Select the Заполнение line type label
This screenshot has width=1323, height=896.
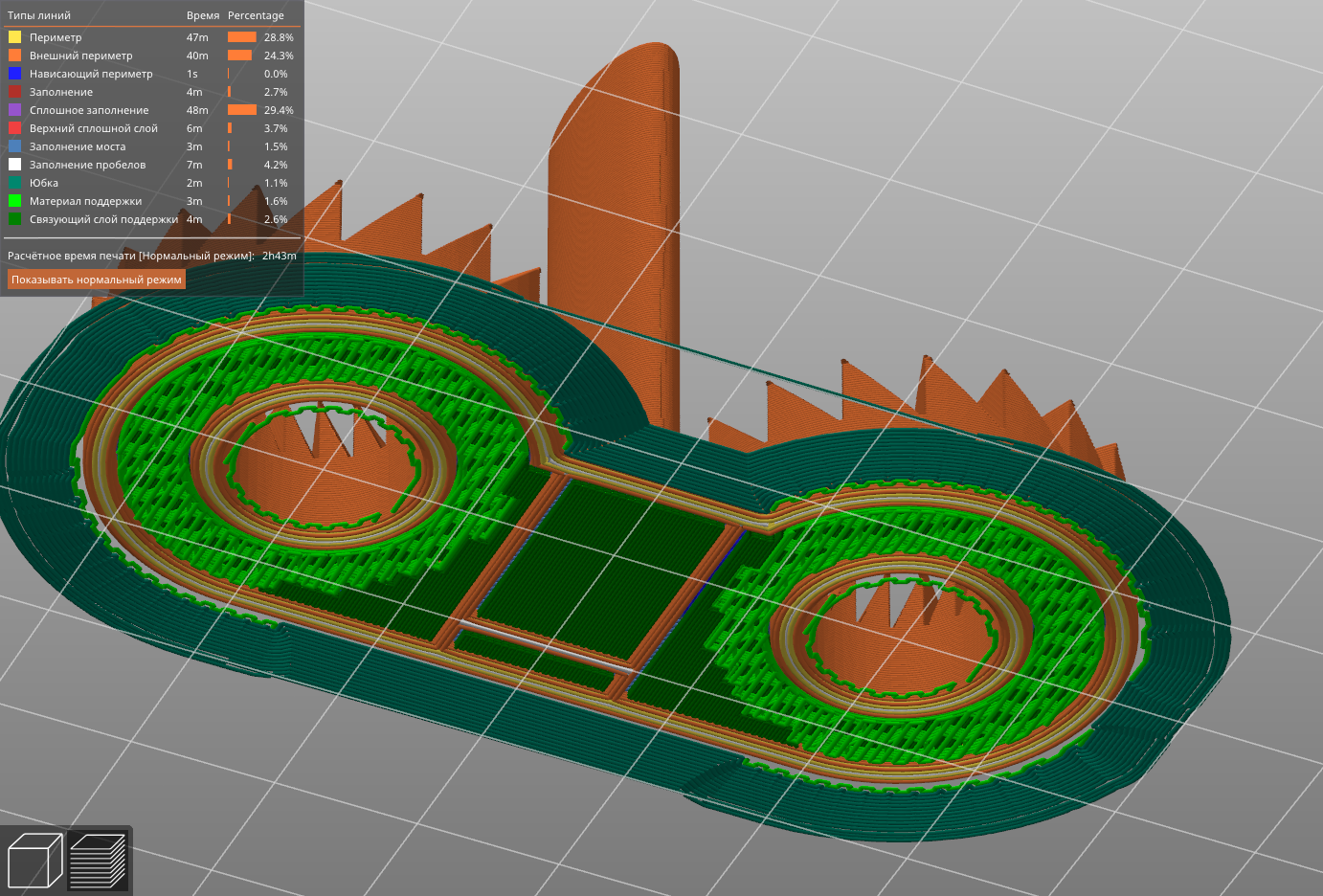tap(61, 92)
